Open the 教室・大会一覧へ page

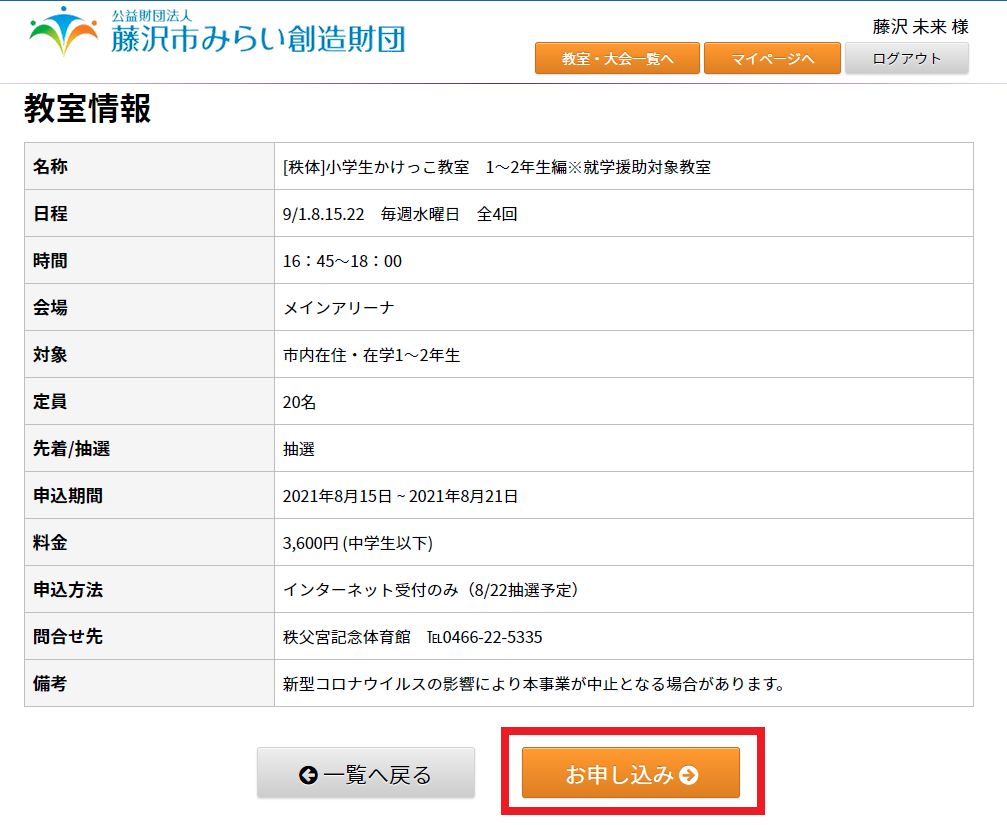point(617,59)
